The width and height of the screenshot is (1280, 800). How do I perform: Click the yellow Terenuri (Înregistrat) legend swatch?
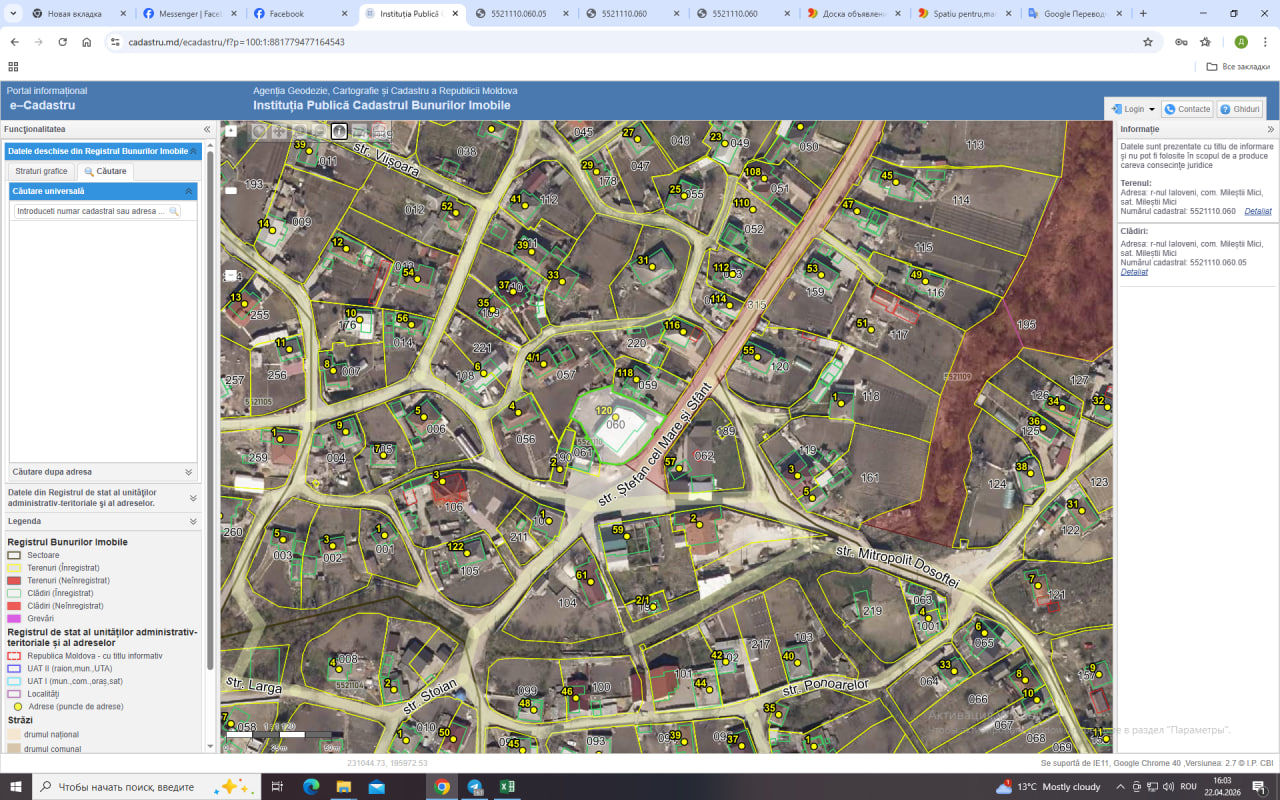[14, 568]
